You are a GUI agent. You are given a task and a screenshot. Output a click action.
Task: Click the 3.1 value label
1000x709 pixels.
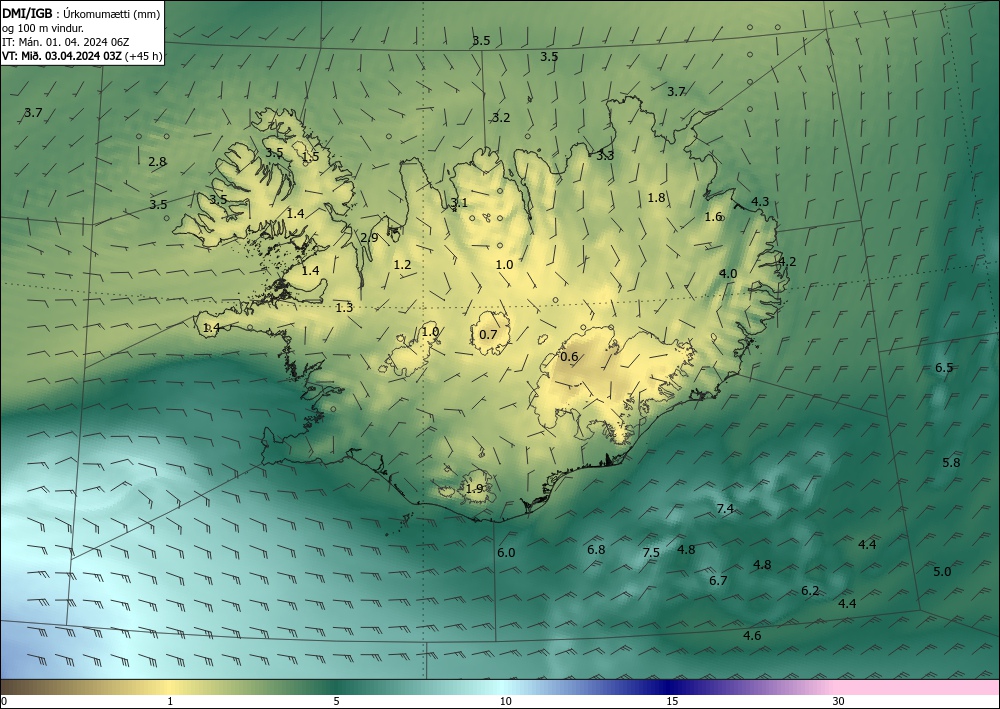pos(459,203)
